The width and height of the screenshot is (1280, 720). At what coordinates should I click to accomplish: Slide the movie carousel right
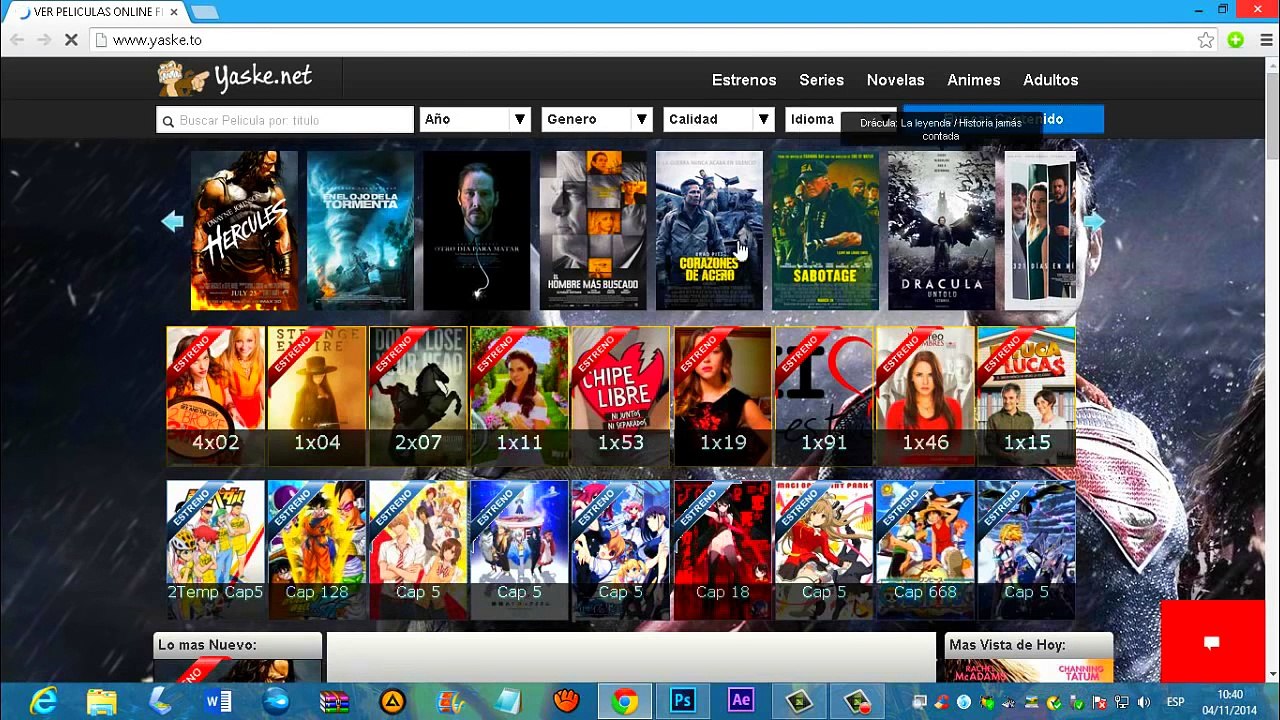(x=1094, y=222)
